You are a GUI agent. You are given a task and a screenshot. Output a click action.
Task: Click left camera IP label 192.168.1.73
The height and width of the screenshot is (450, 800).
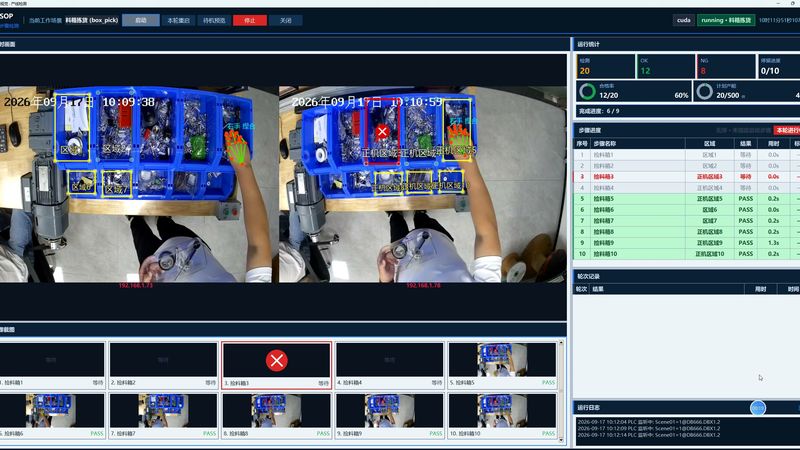(136, 286)
